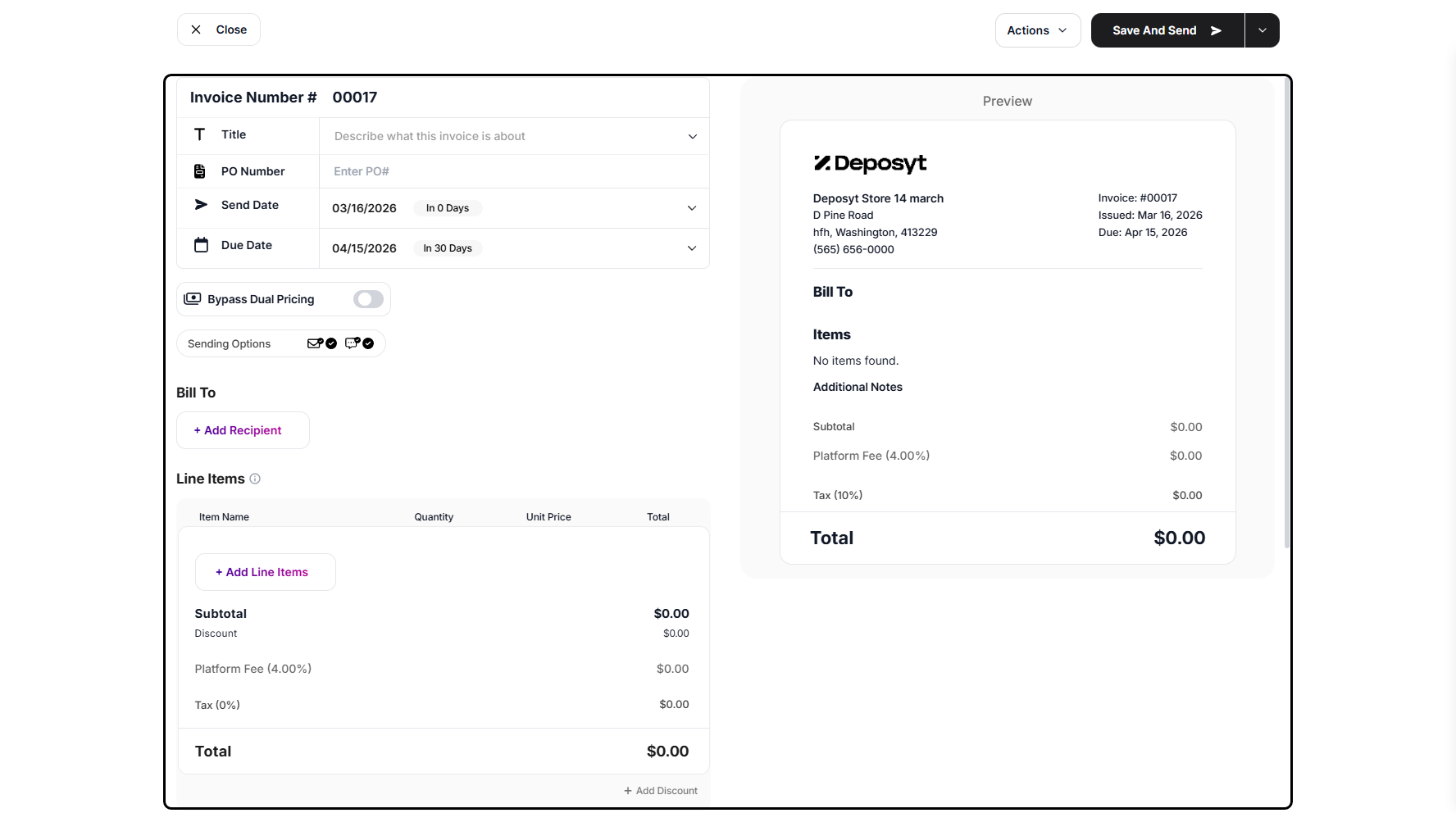Click the Unit Price column header

[548, 517]
